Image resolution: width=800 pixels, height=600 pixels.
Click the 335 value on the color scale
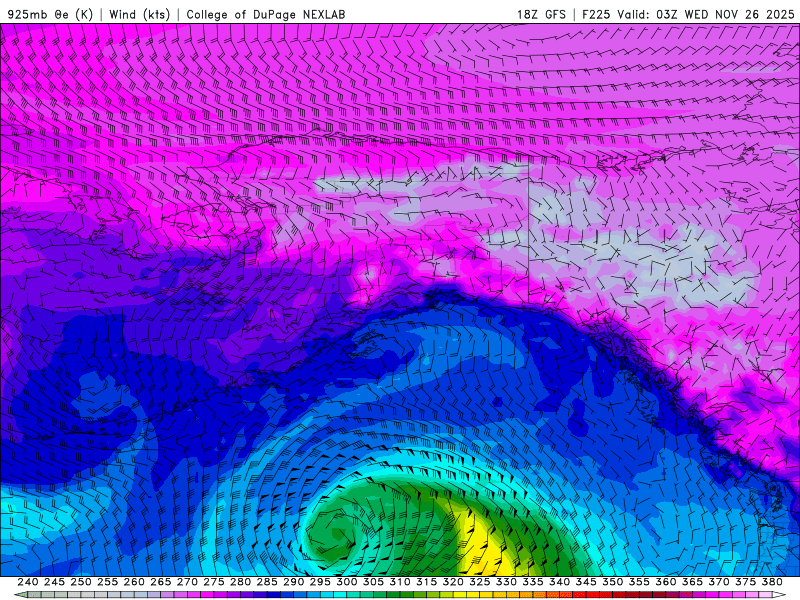533,582
